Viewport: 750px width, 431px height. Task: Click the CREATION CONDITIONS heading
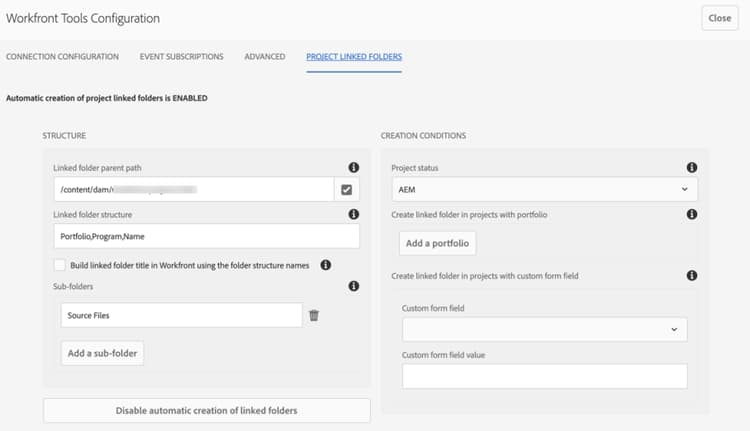tap(423, 136)
